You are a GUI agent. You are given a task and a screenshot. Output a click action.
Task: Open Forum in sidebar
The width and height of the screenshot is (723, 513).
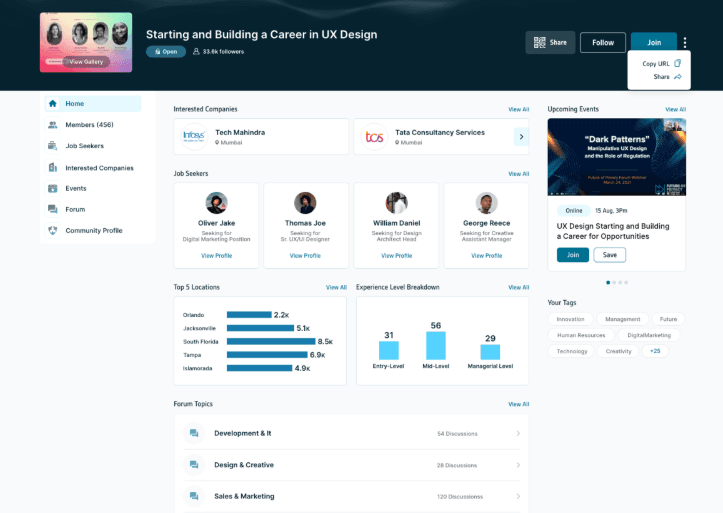click(93, 209)
